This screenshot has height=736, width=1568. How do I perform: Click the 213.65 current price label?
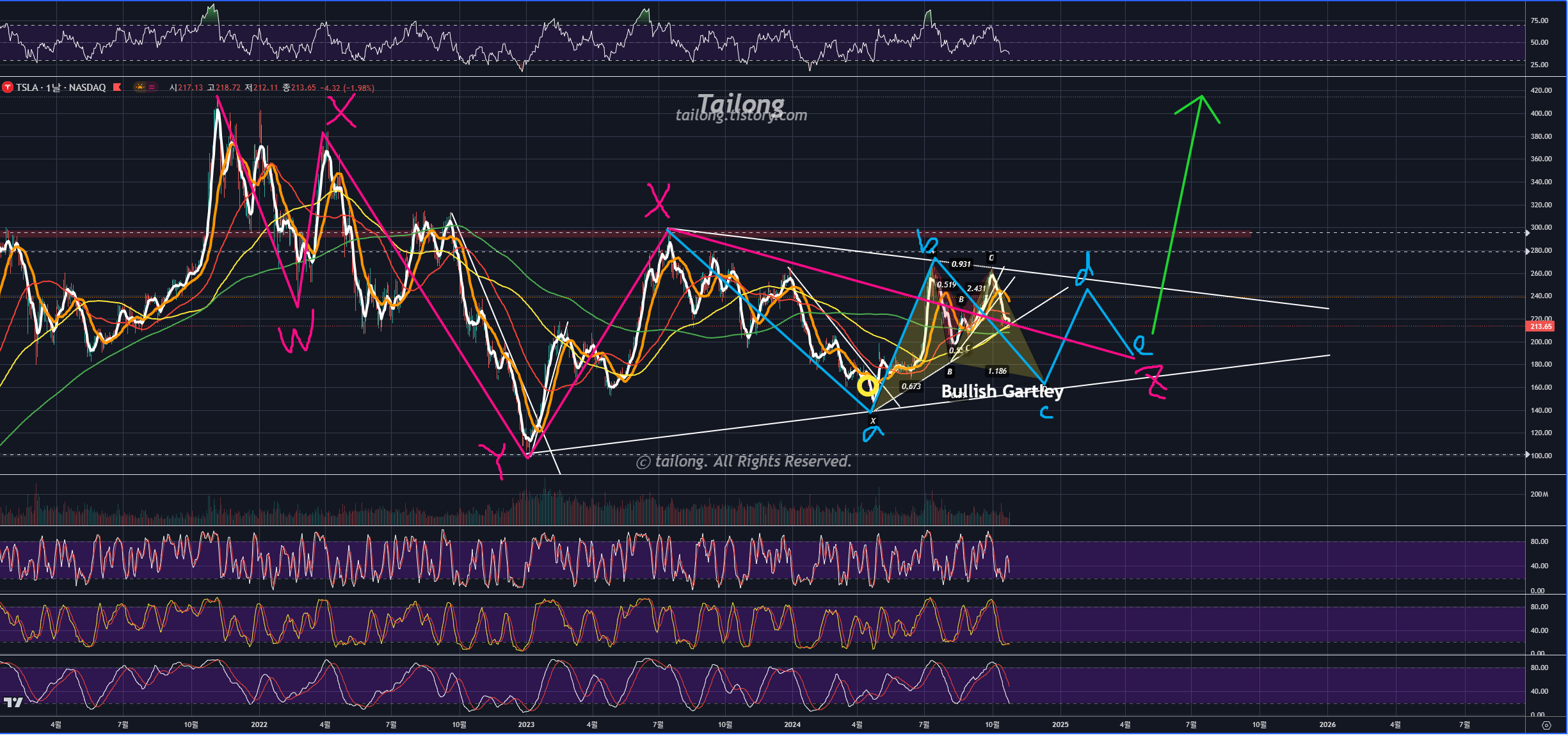(x=1540, y=326)
